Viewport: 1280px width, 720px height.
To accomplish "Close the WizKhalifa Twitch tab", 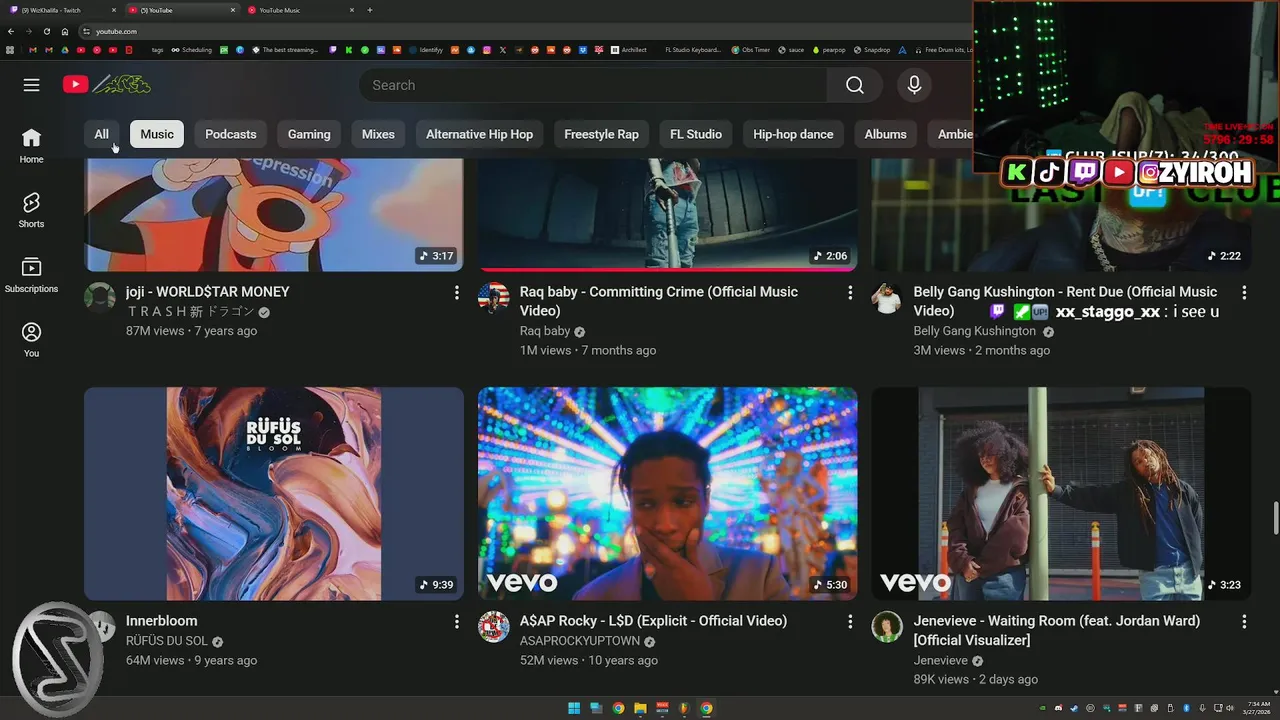I will (x=113, y=10).
